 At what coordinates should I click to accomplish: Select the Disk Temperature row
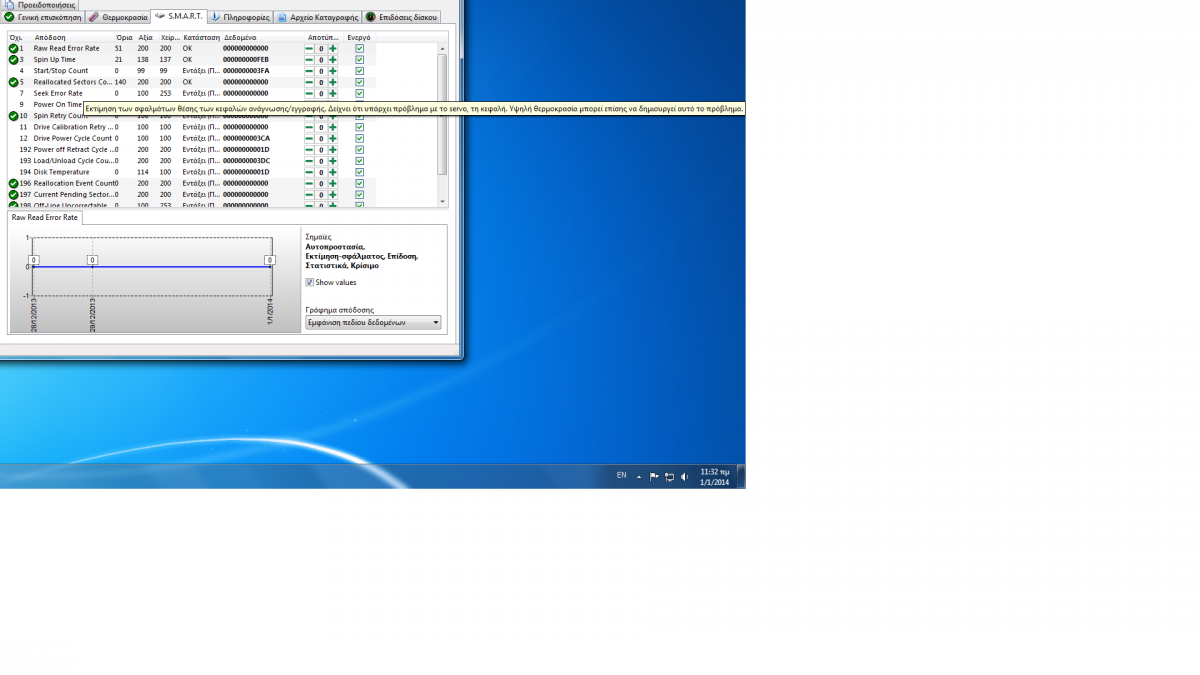coord(192,172)
